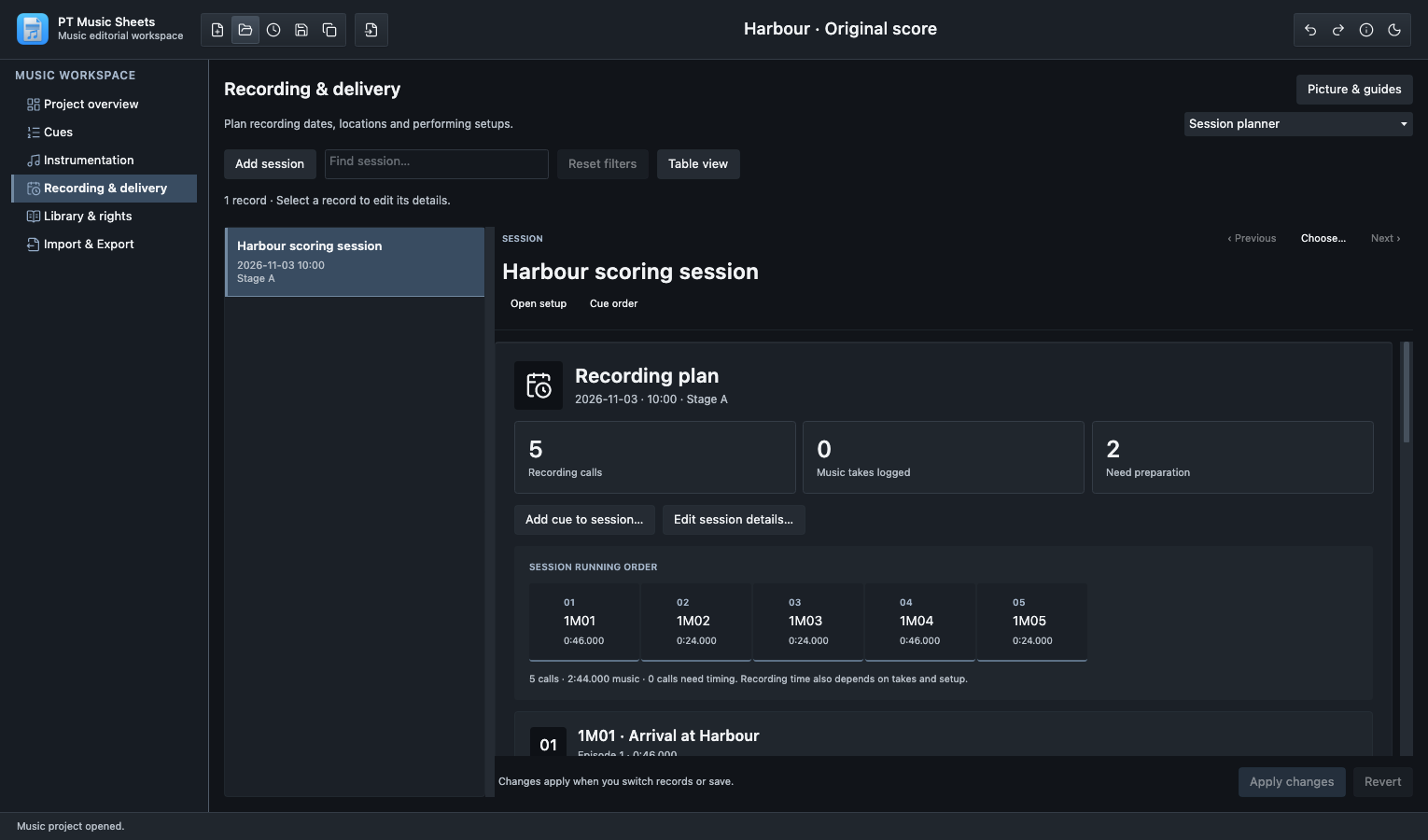Select cue 1M01 in running order

(584, 623)
